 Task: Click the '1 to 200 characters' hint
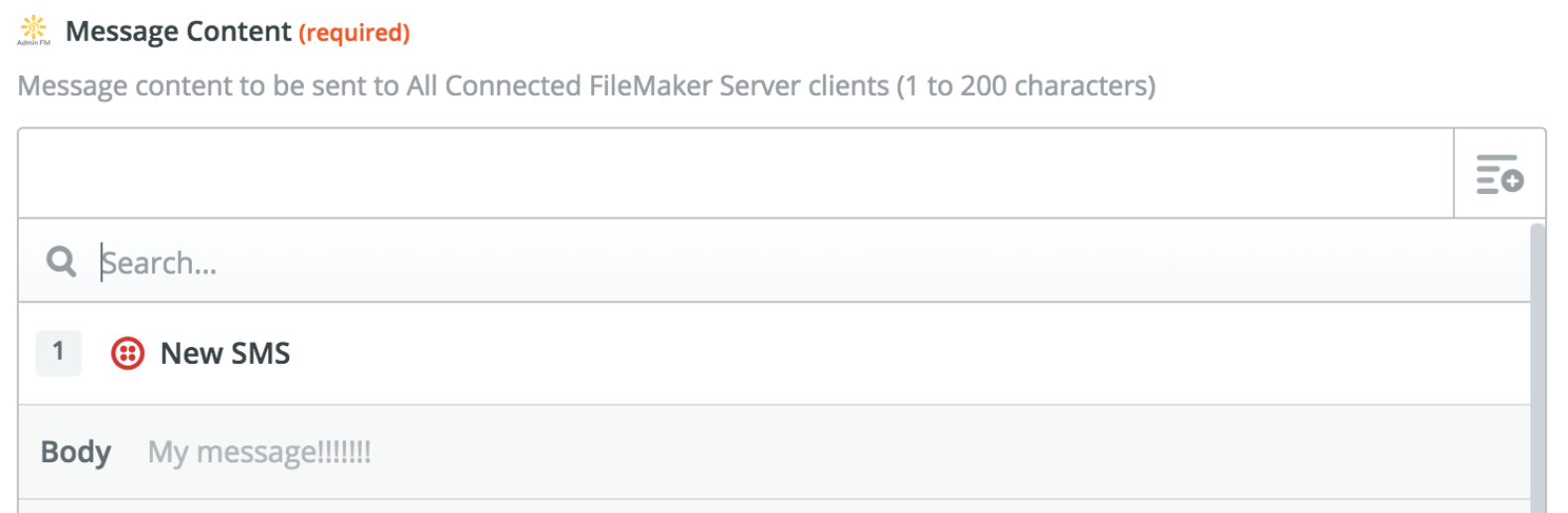pyautogui.click(x=1026, y=86)
